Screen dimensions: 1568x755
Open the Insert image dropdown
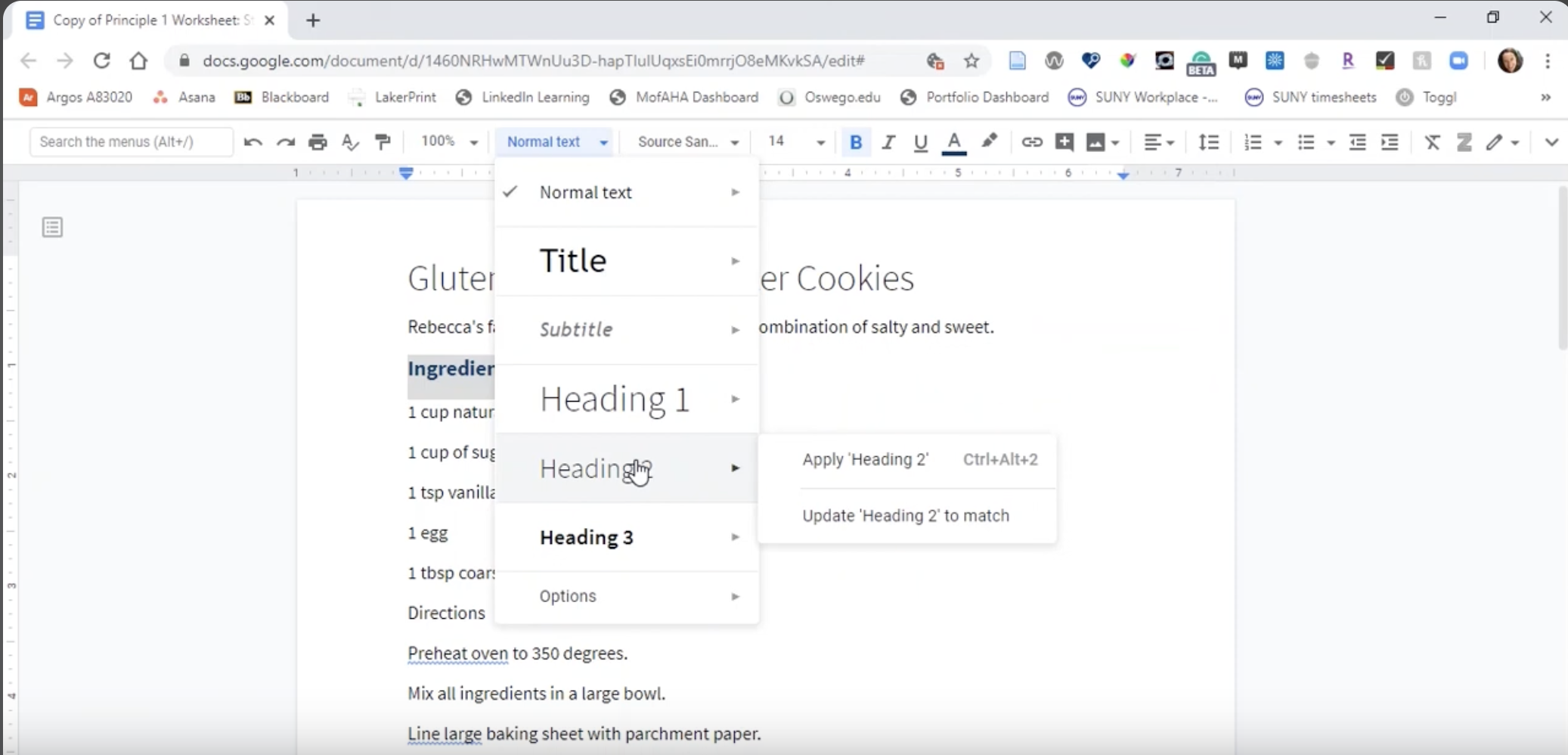coord(1102,142)
